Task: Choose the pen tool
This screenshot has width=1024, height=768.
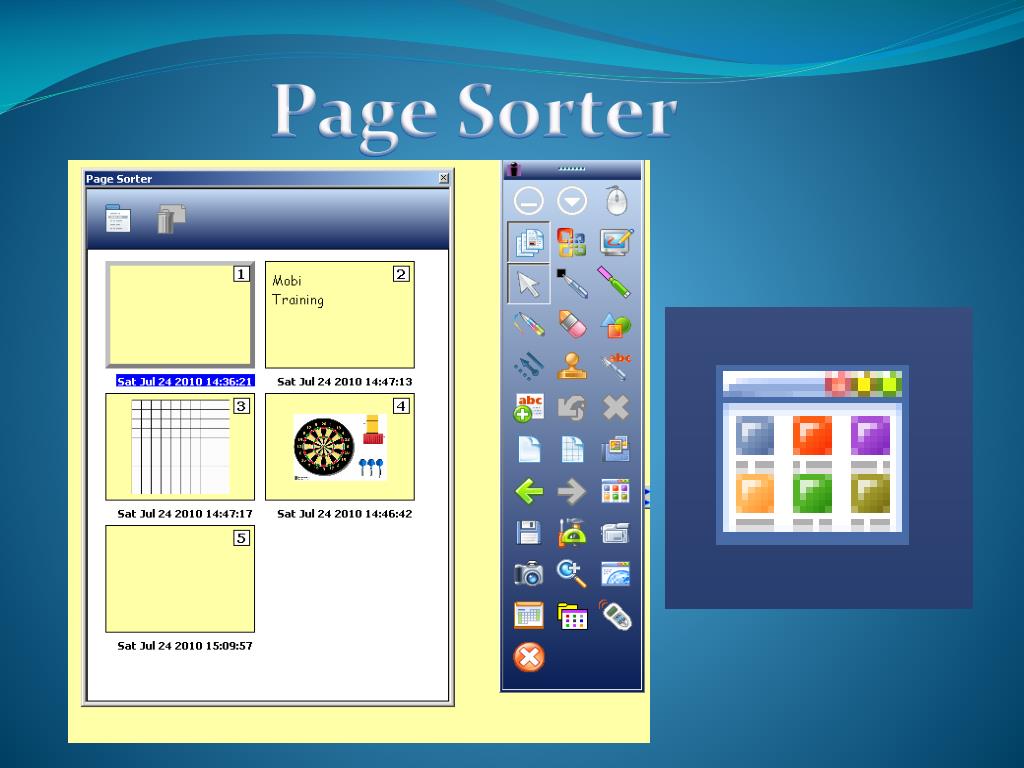Action: pos(571,283)
